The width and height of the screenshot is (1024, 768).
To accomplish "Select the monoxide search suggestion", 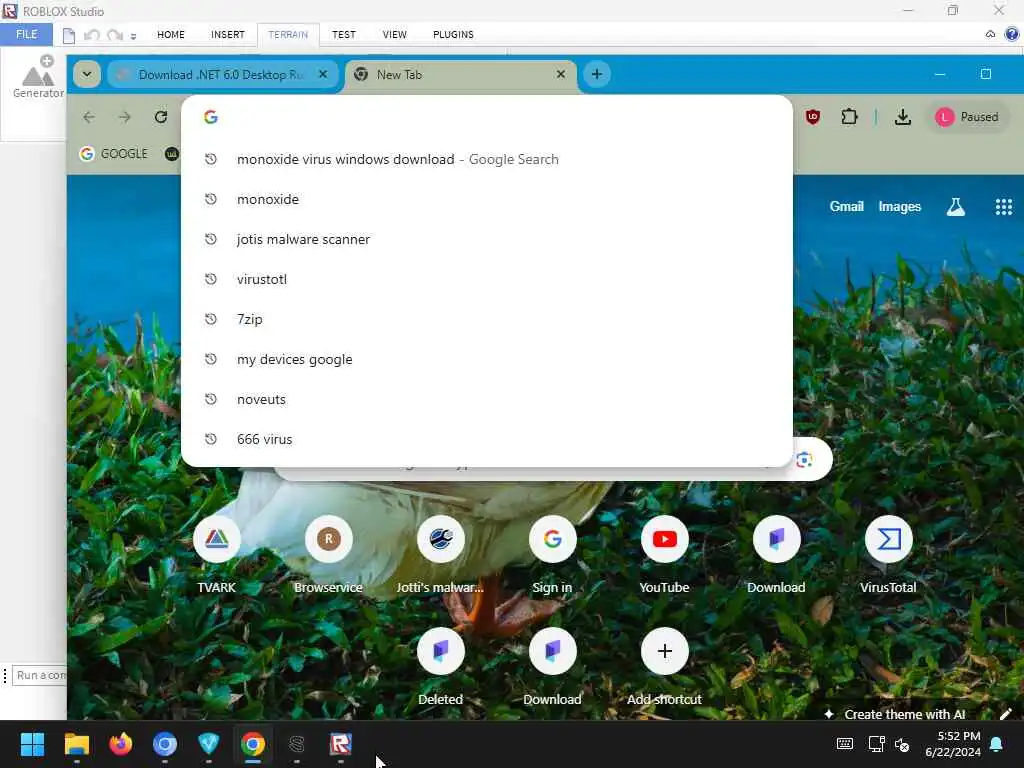I will coord(487,199).
